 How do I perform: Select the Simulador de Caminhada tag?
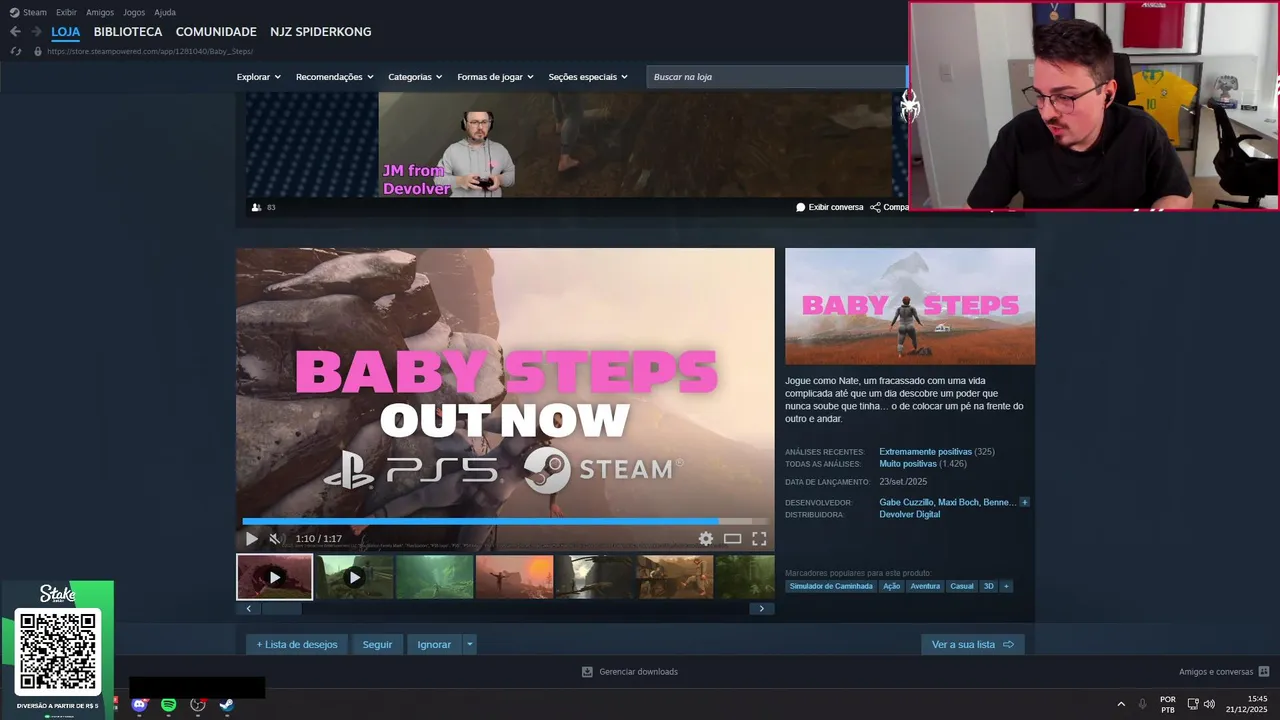point(830,586)
